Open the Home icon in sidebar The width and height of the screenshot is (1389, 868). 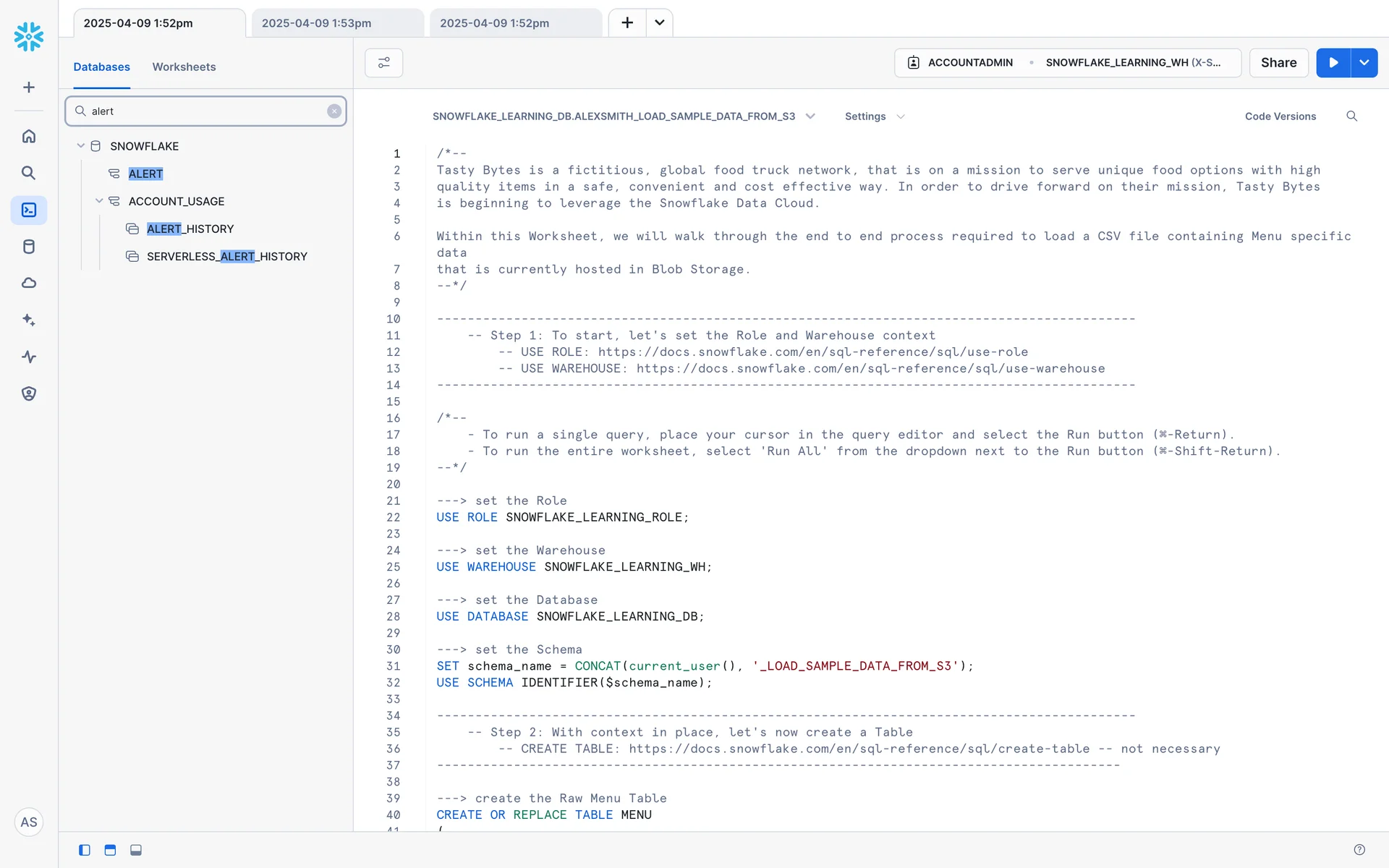pyautogui.click(x=29, y=136)
